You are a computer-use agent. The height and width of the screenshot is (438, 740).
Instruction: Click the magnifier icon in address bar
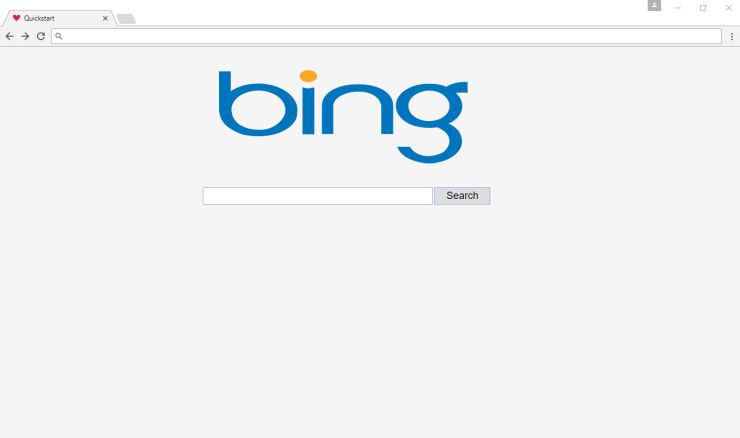[59, 36]
